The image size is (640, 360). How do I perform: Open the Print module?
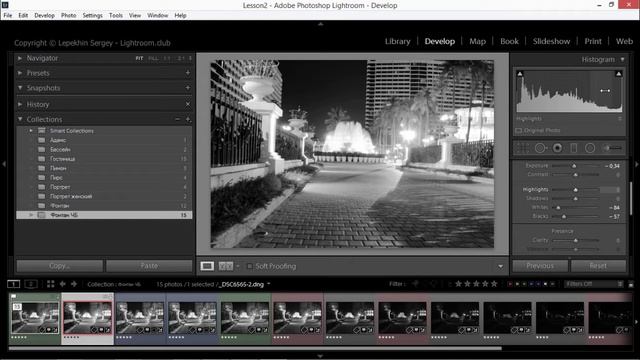[x=593, y=41]
